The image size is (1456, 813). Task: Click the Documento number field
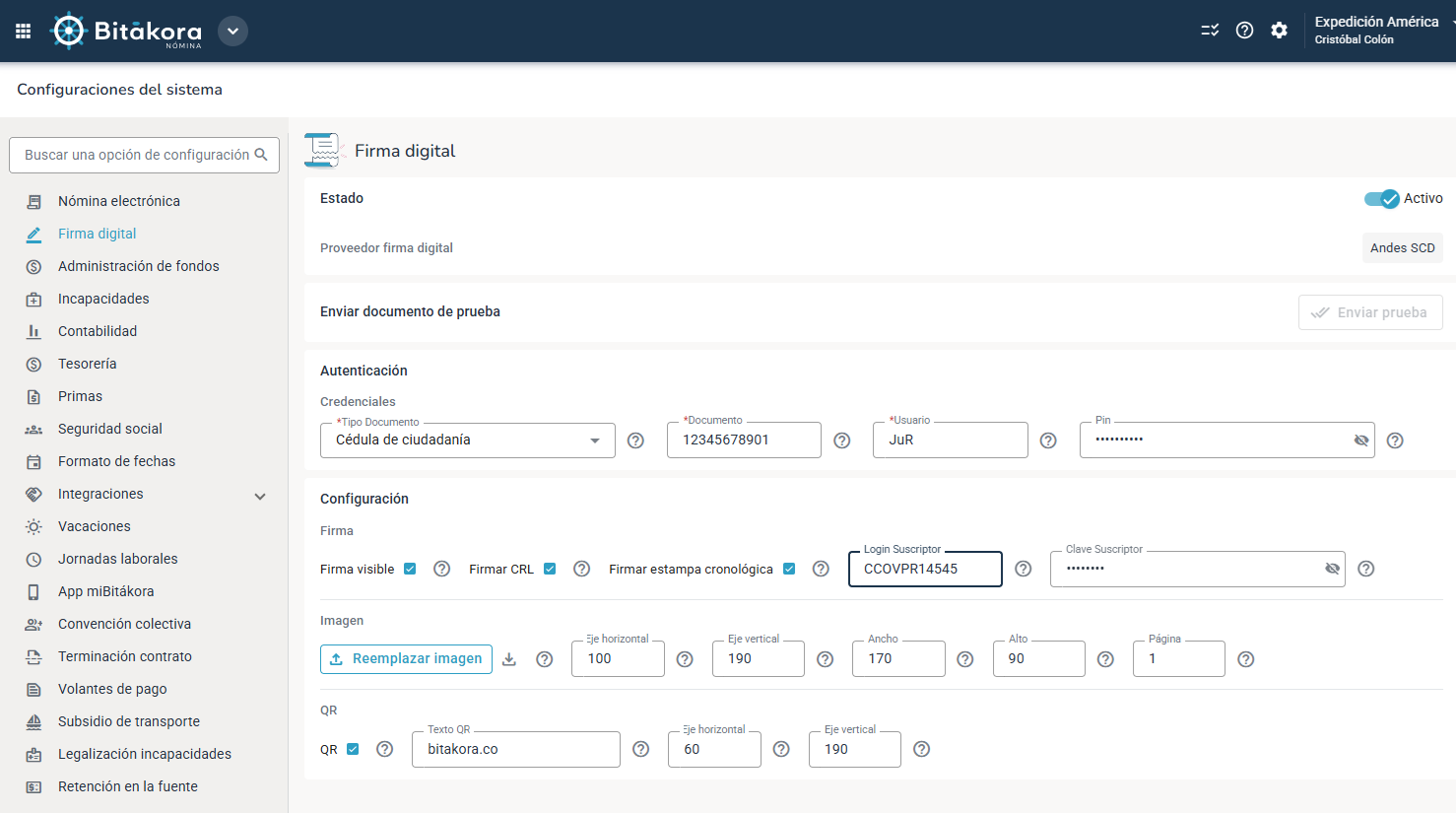point(744,440)
